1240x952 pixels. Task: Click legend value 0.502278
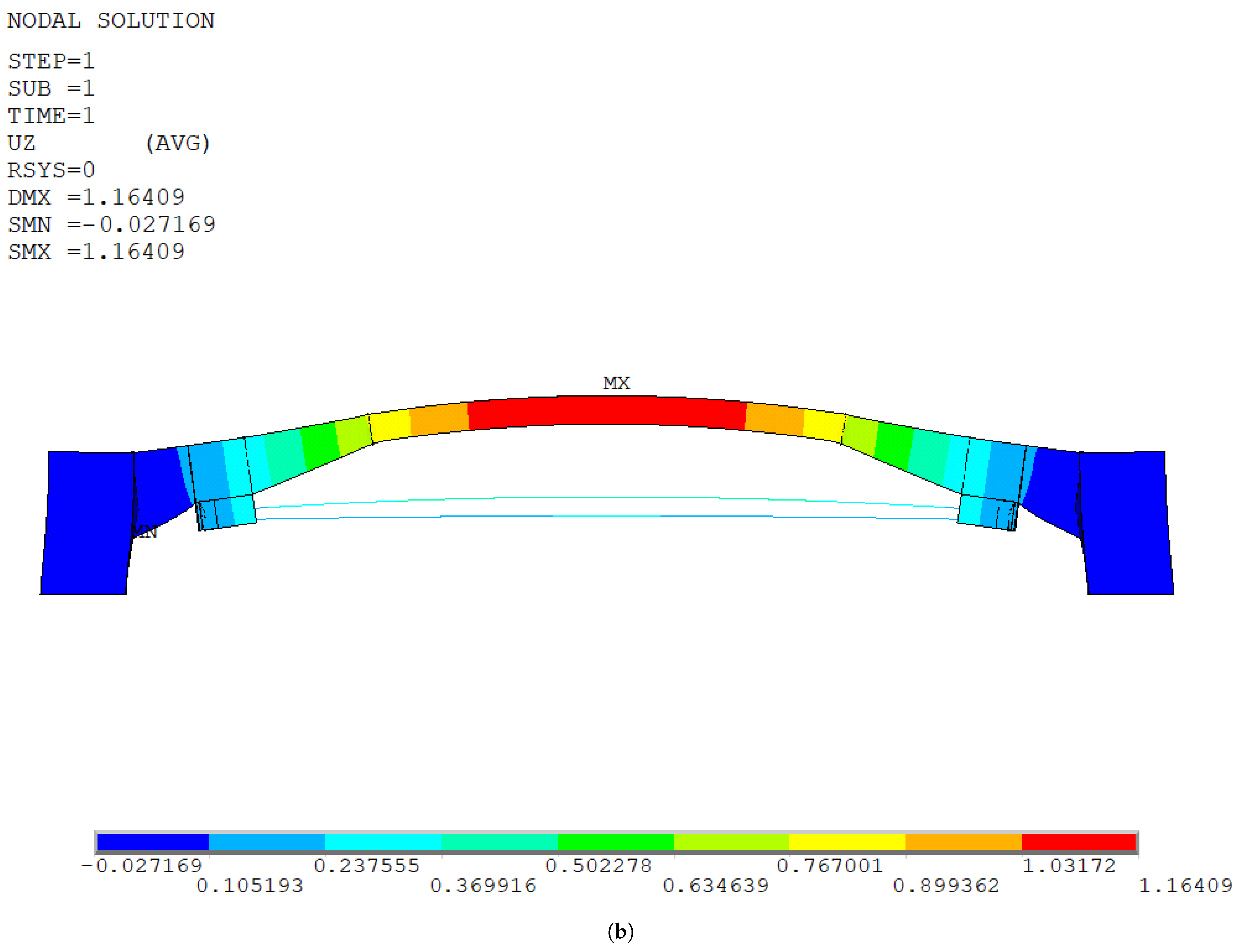click(x=598, y=865)
